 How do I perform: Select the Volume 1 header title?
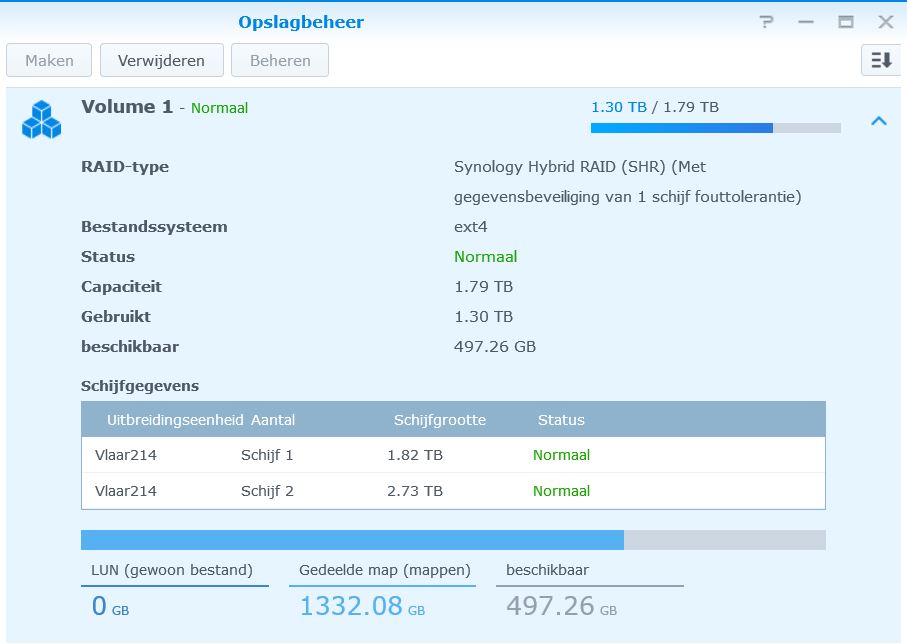[127, 107]
